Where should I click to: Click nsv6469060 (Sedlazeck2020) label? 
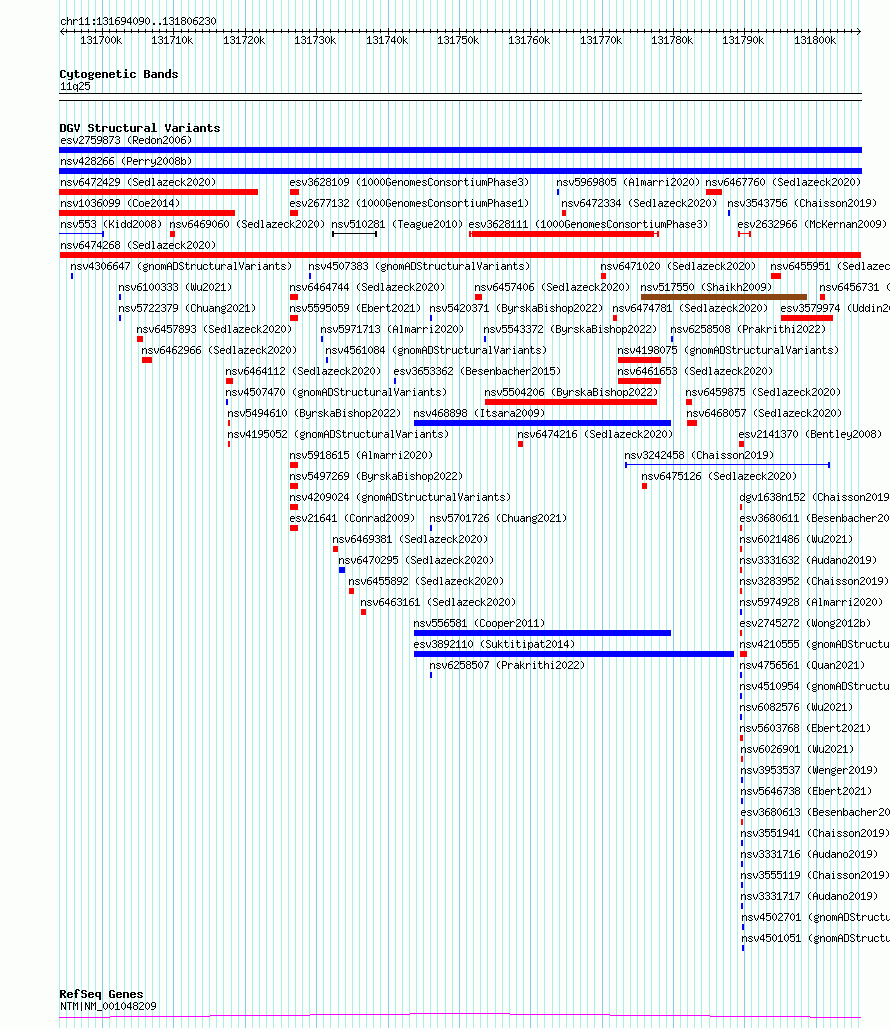(x=247, y=224)
